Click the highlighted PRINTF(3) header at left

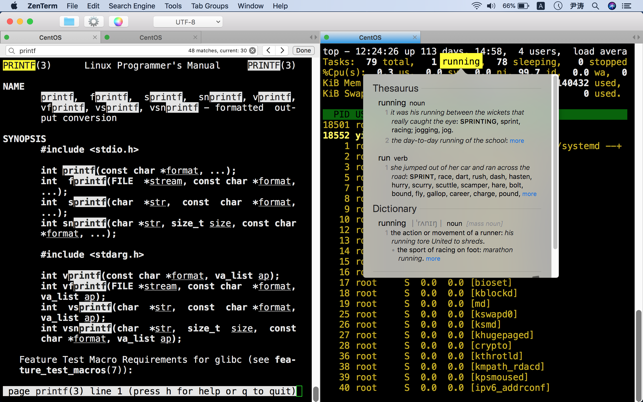point(27,66)
